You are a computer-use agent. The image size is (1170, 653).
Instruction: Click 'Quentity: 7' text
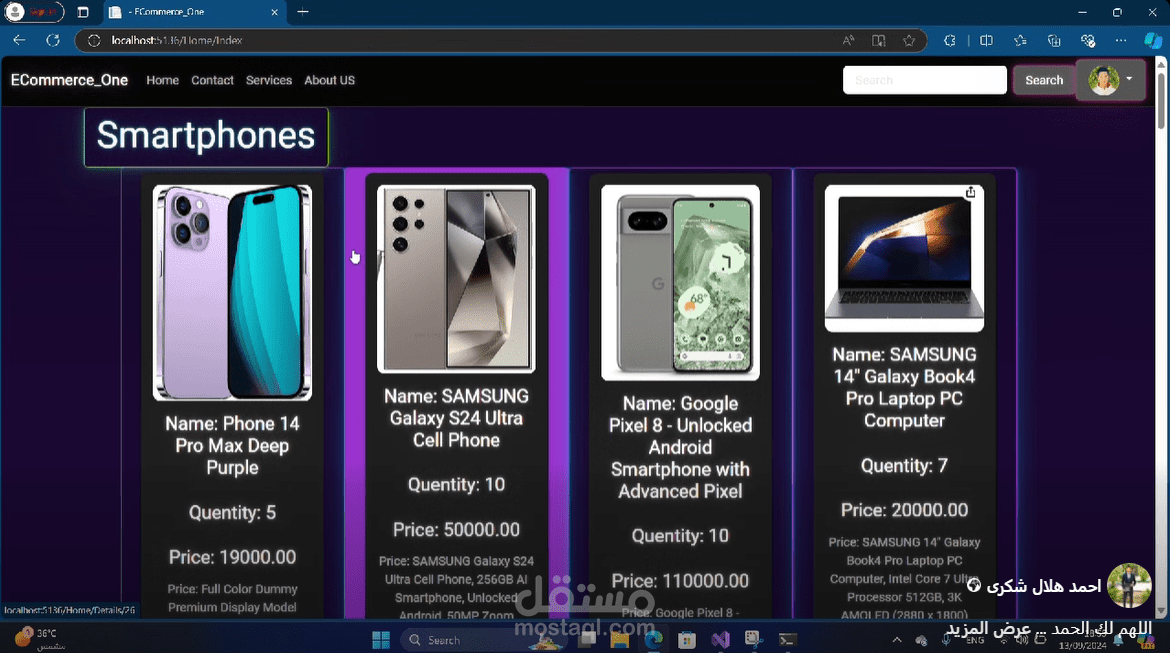click(904, 466)
